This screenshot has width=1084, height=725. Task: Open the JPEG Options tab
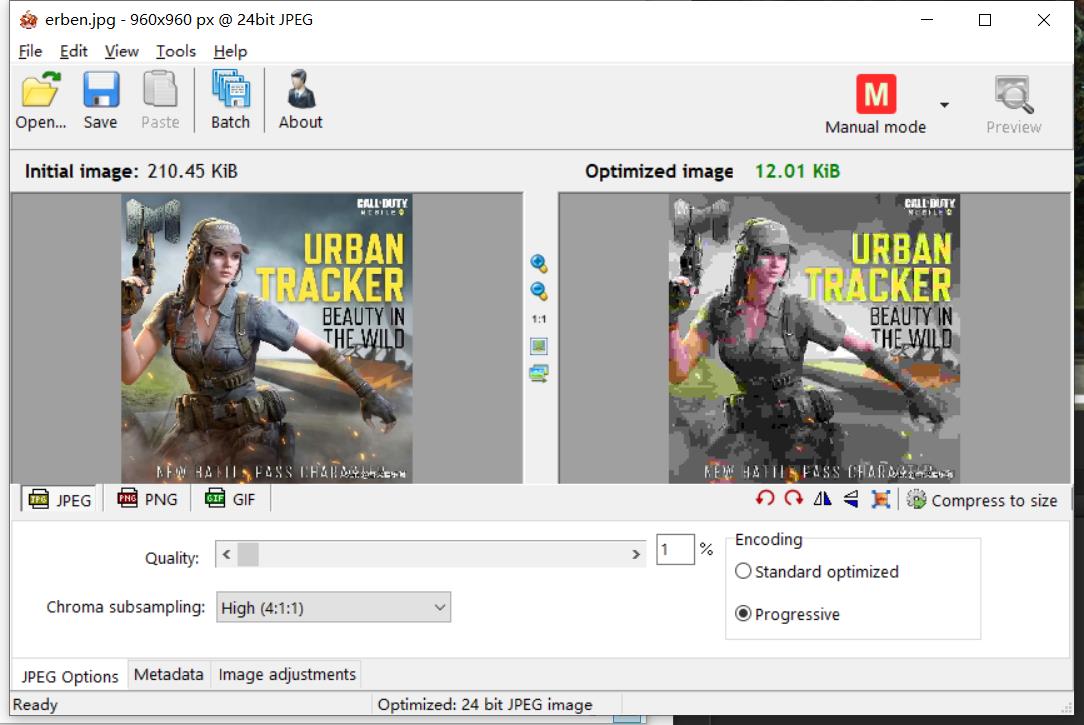[x=70, y=676]
